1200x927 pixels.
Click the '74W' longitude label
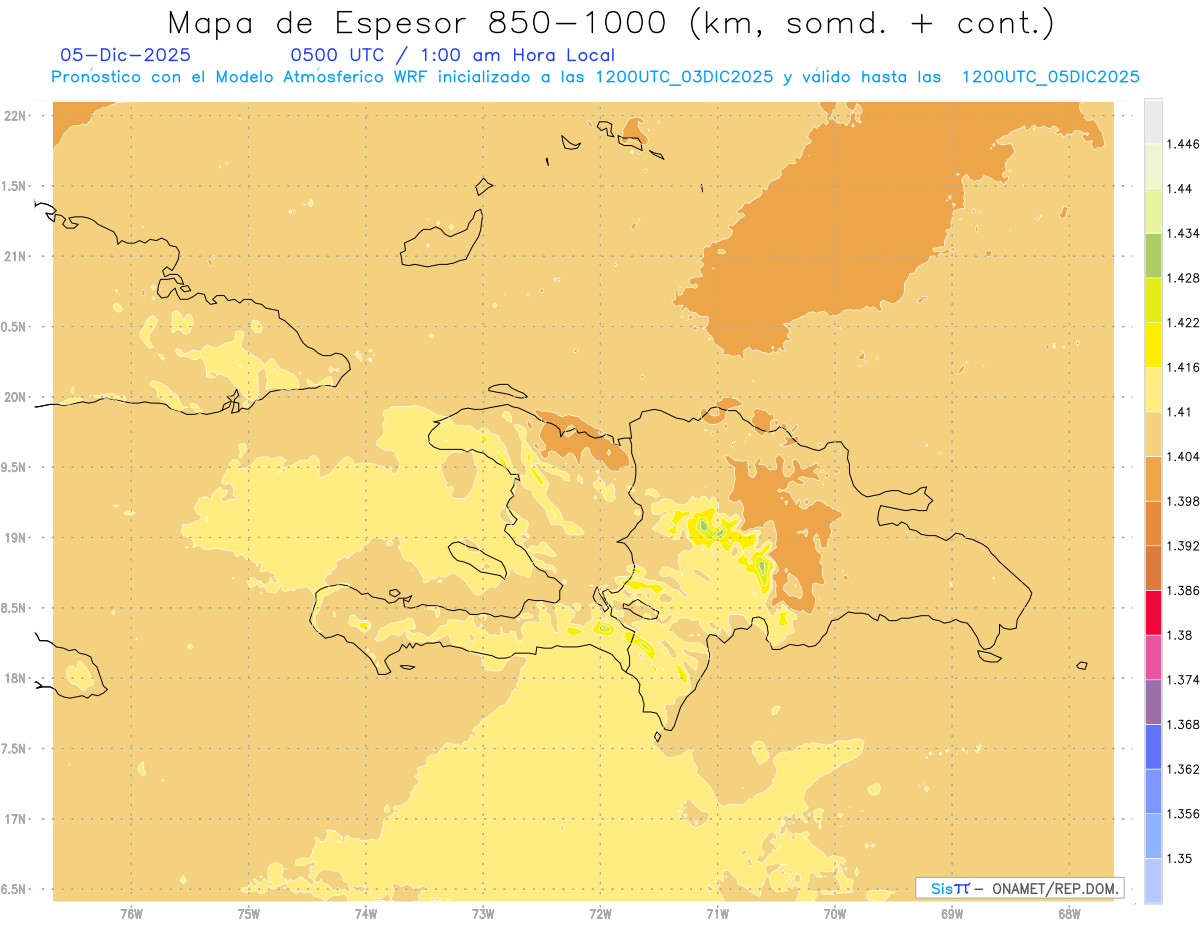tap(366, 913)
